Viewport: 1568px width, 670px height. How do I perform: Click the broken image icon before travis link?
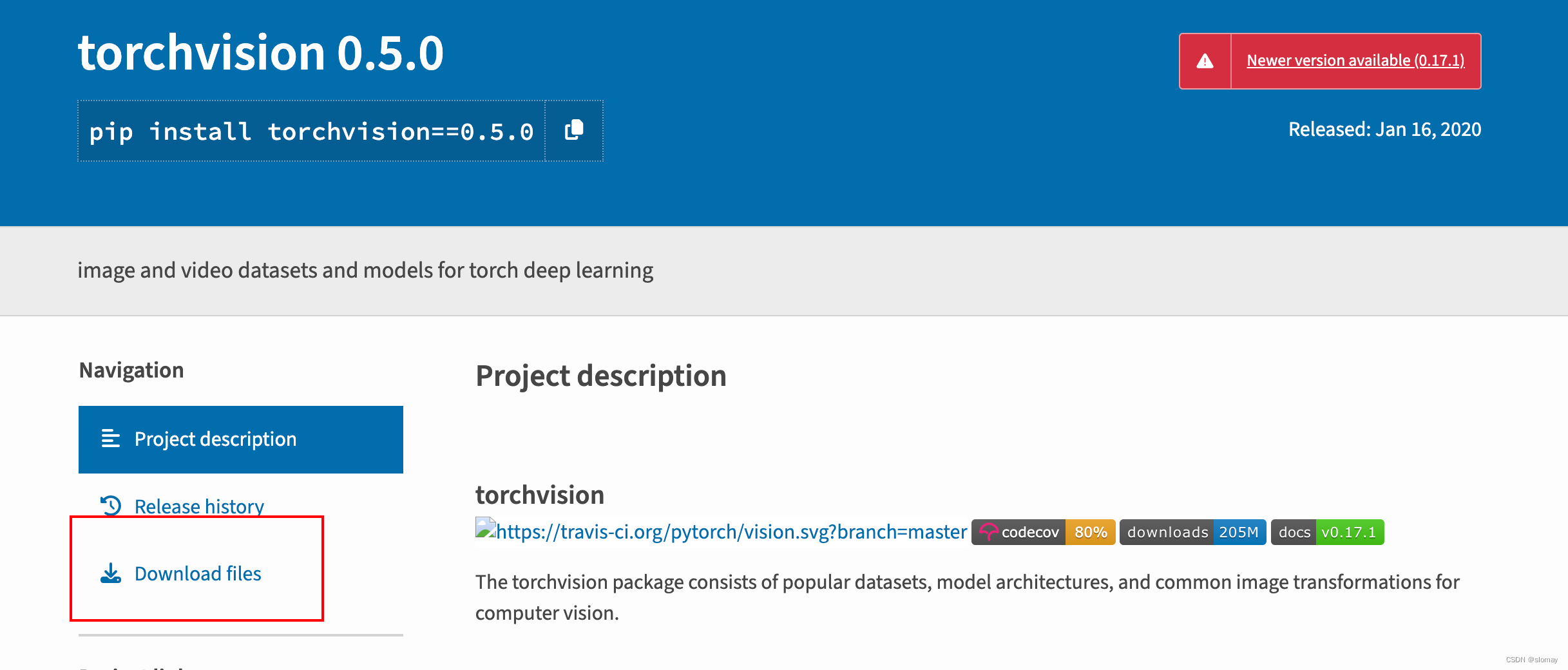coord(485,531)
